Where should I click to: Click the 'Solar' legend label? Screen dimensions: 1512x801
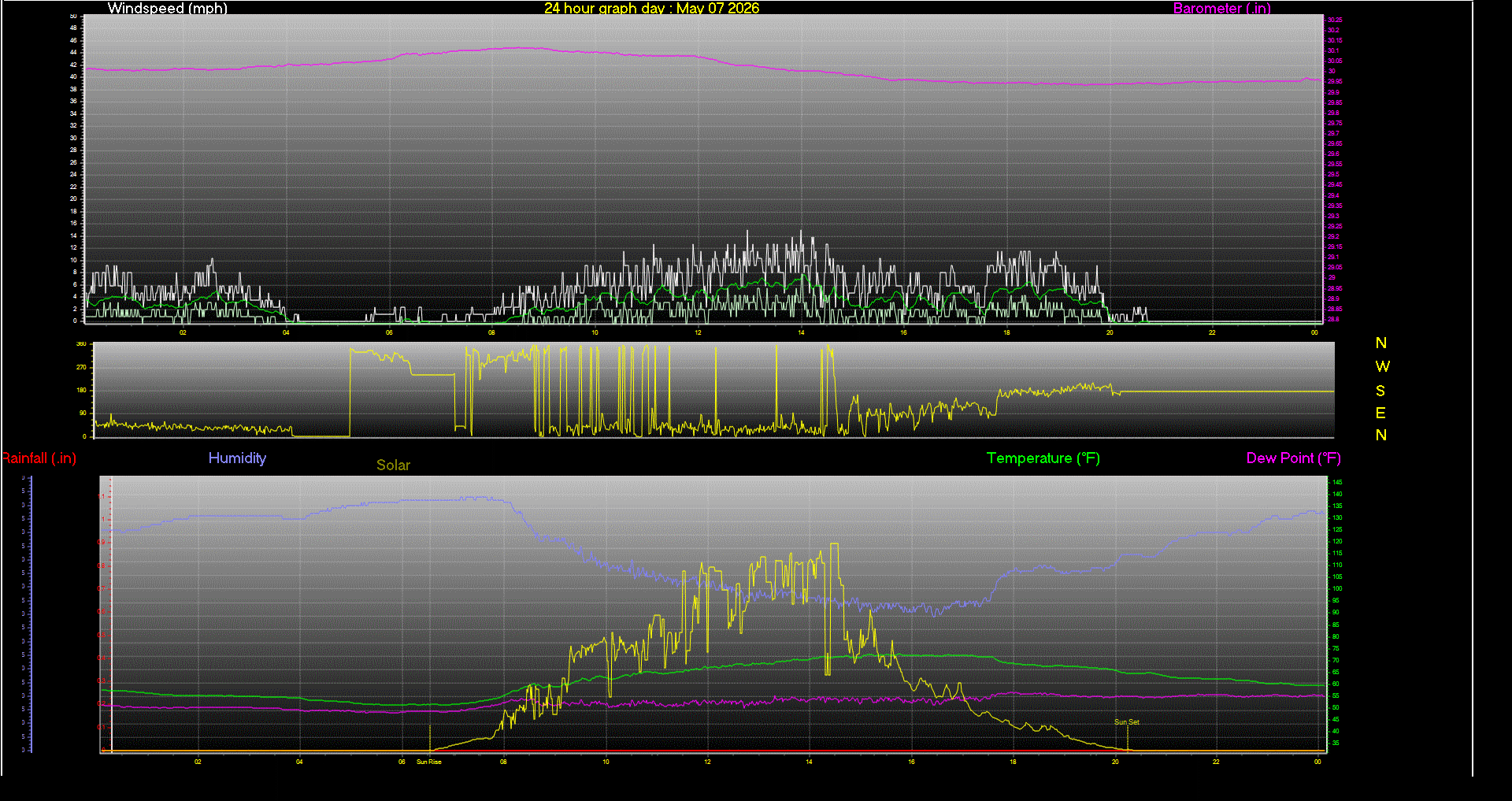click(x=393, y=465)
